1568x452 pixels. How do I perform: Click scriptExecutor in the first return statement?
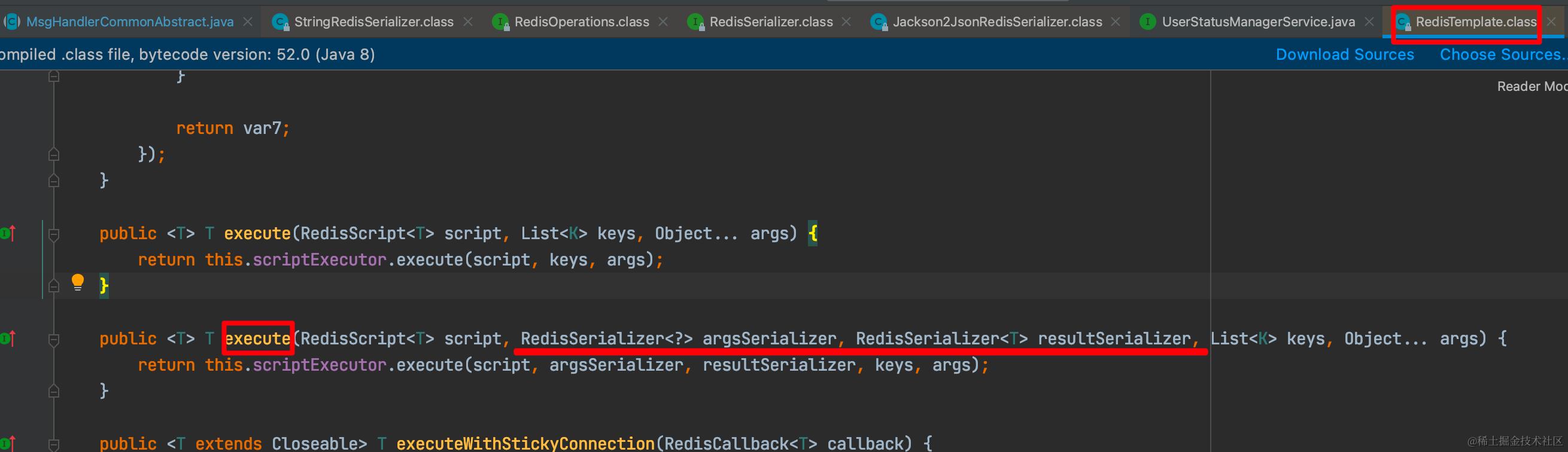click(x=320, y=259)
